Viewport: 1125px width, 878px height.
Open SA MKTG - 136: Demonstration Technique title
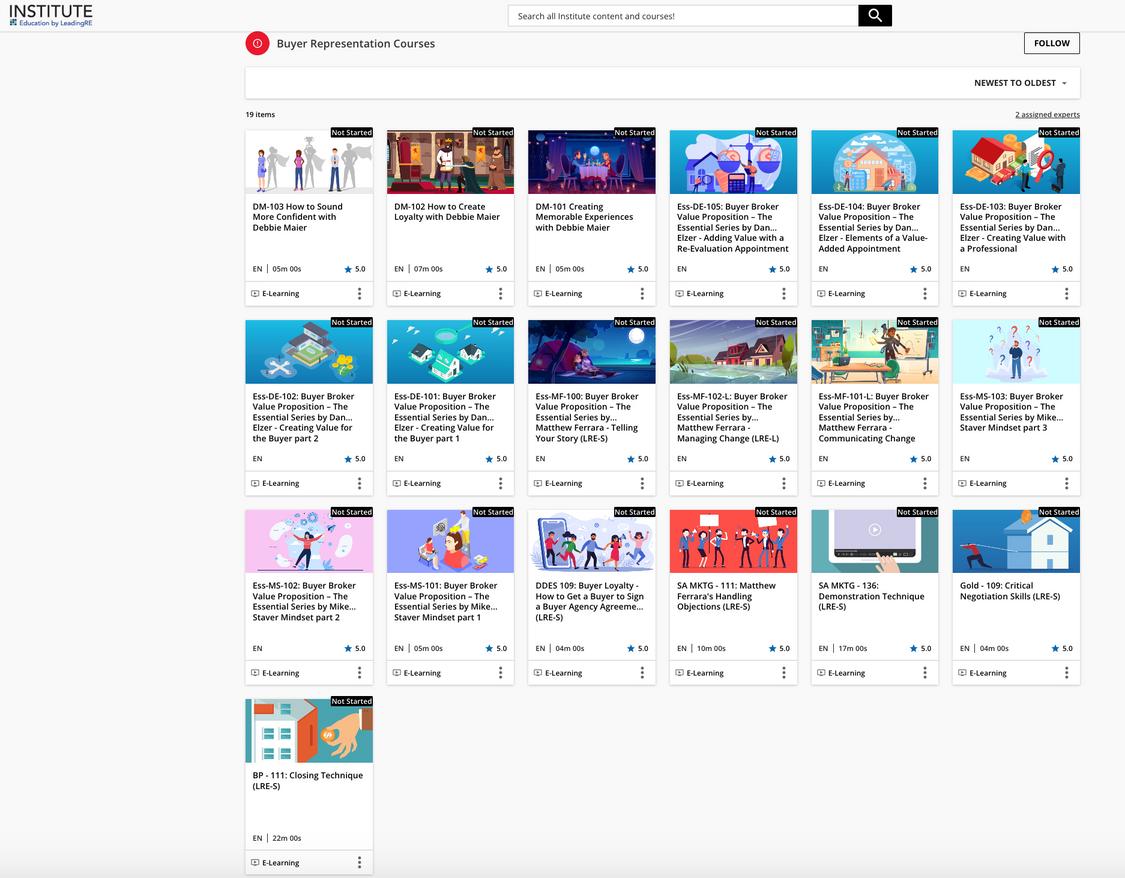(871, 596)
